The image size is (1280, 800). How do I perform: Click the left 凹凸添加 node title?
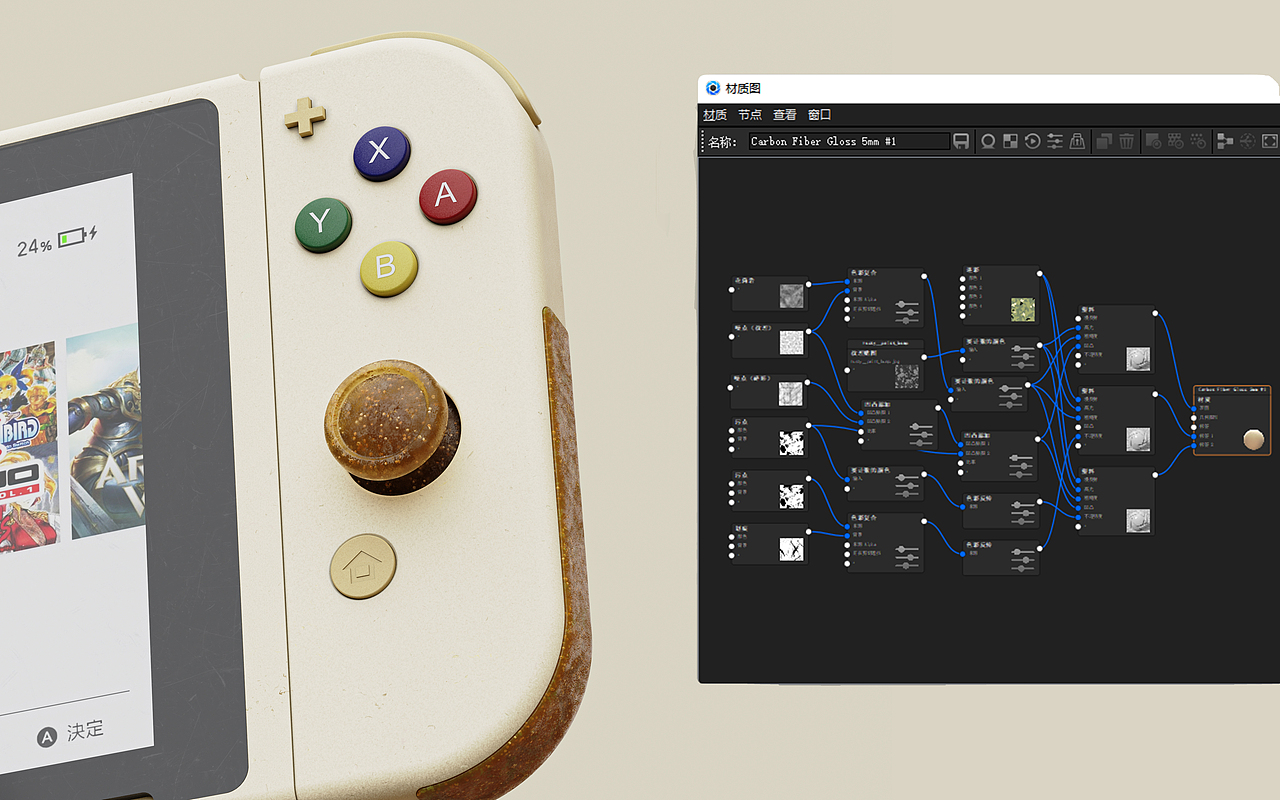click(877, 404)
